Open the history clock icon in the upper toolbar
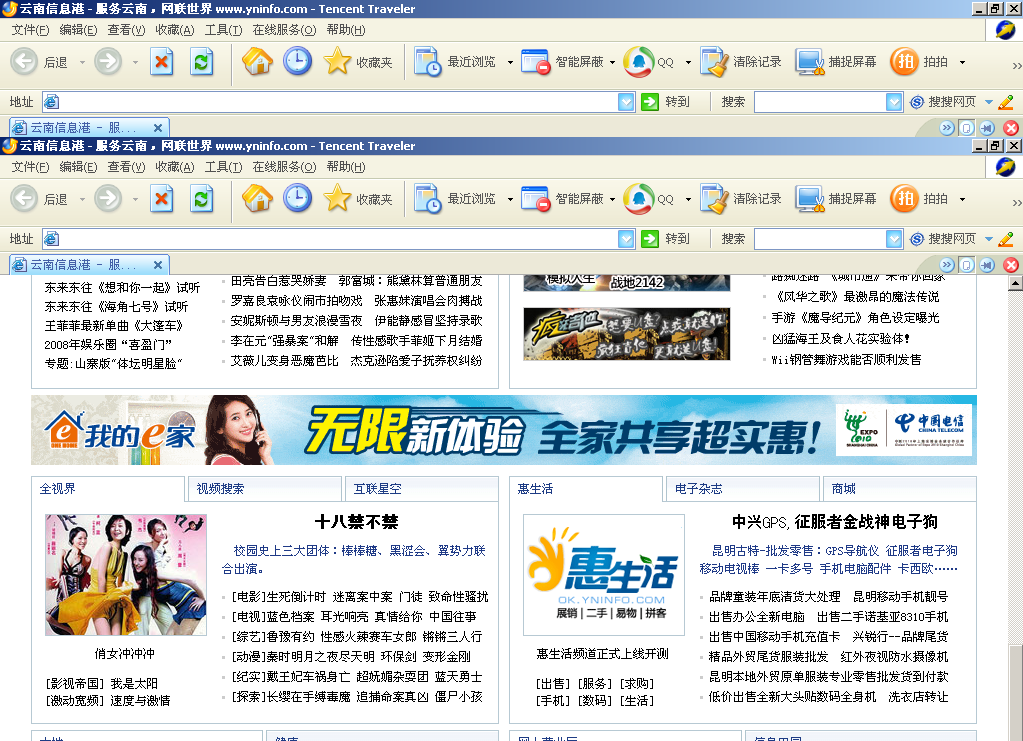 tap(297, 62)
